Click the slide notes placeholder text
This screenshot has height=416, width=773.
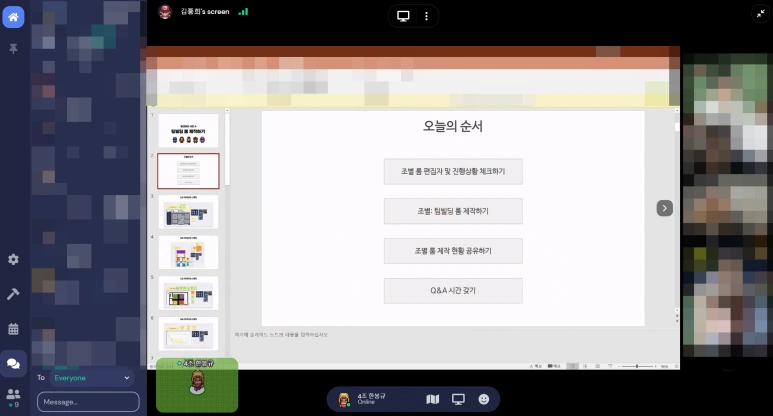281,335
